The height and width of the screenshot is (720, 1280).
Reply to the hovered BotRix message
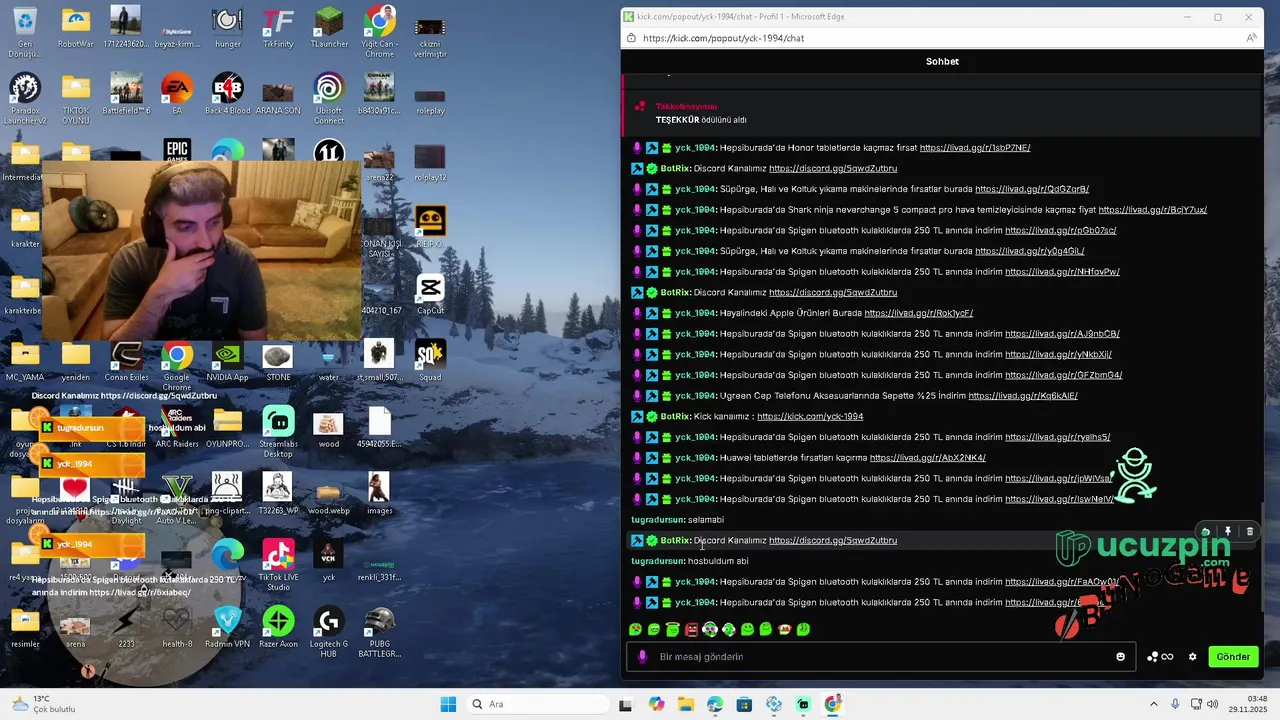pyautogui.click(x=1205, y=532)
